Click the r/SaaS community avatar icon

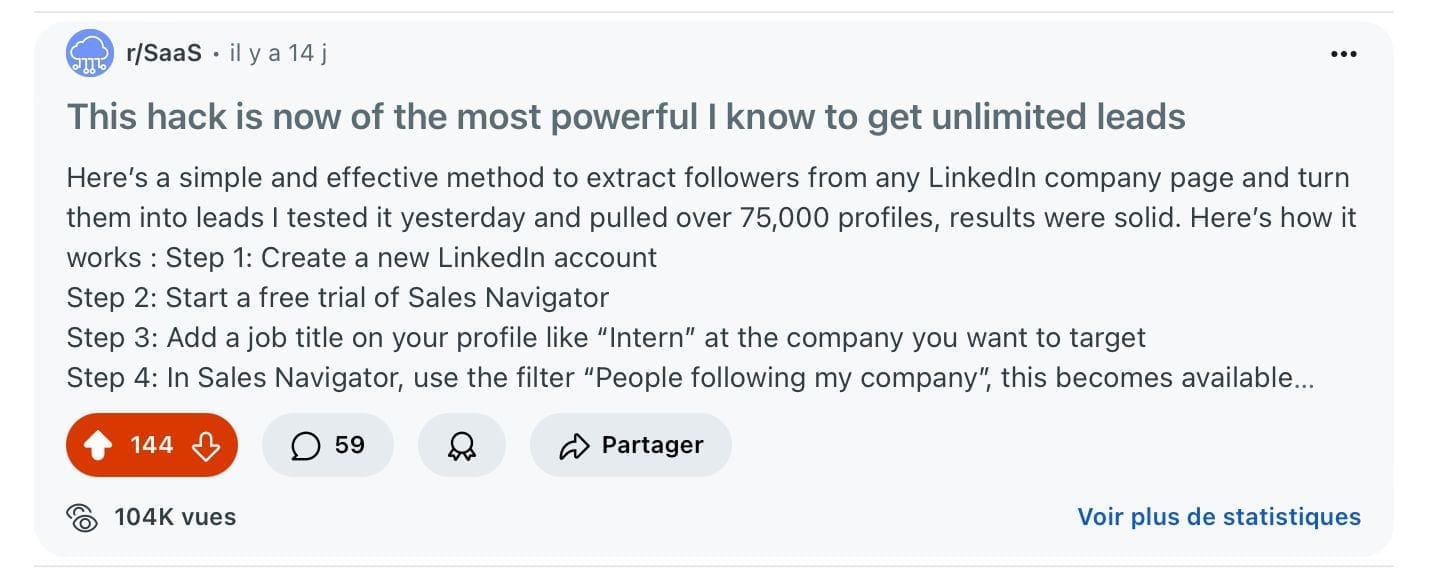(90, 53)
